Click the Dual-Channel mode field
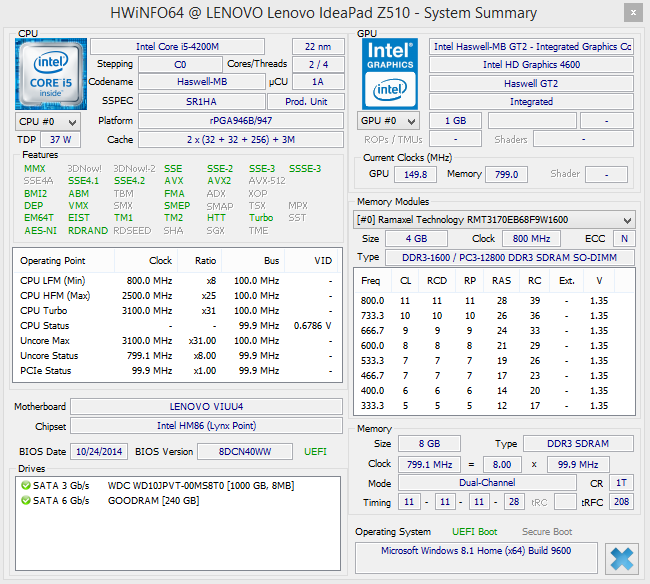Viewport: 650px width, 584px height. (488, 482)
